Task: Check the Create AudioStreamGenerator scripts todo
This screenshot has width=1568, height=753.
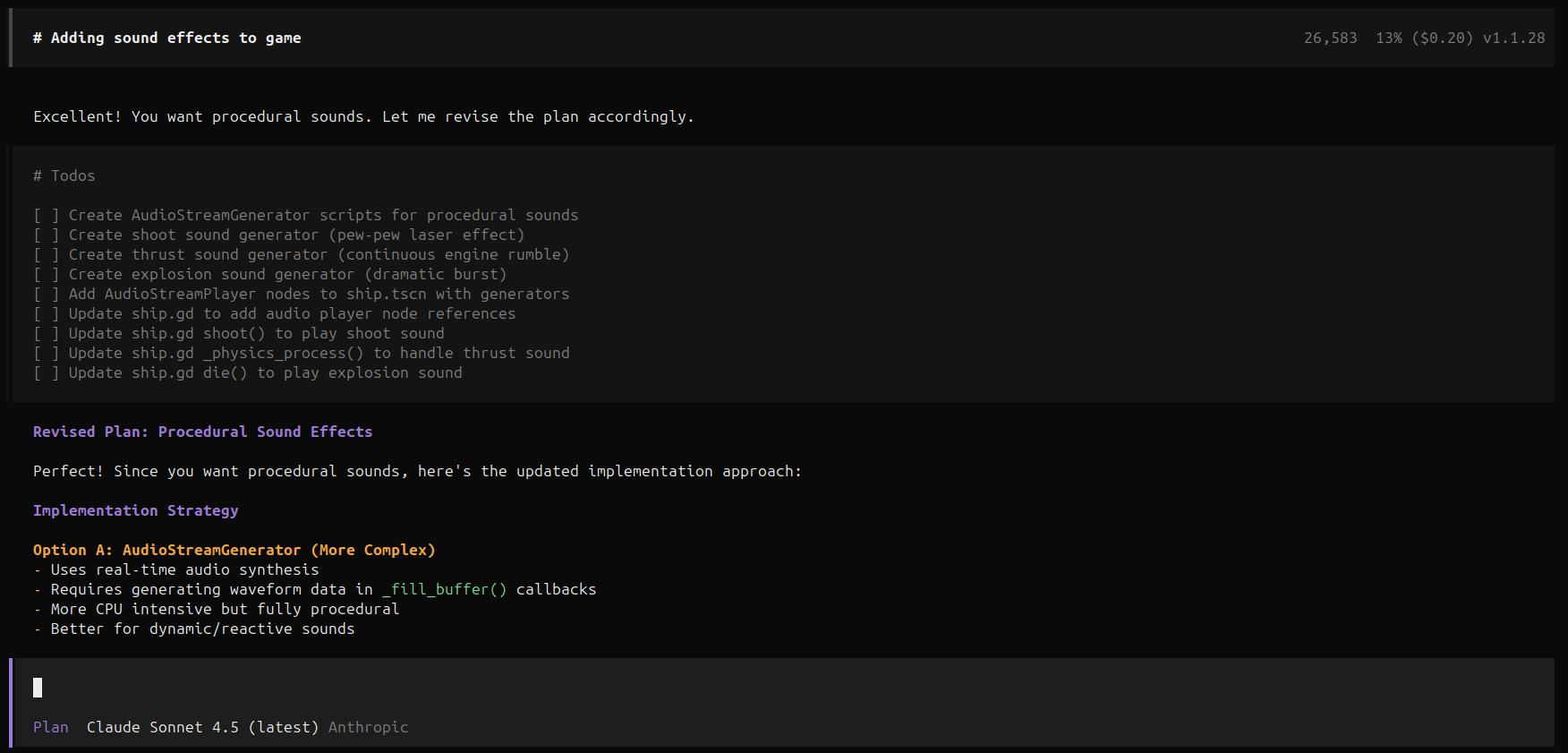Action: [46, 215]
